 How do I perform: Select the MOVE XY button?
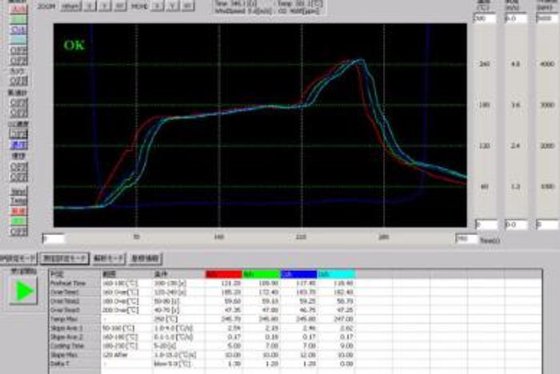click(x=188, y=6)
